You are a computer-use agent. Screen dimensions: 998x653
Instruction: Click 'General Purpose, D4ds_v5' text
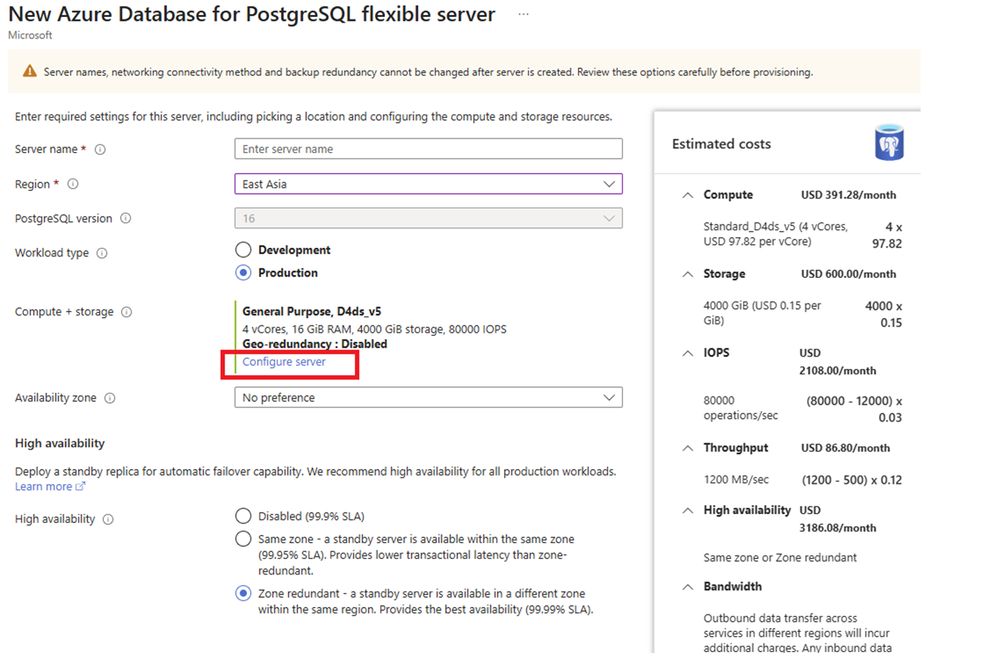coord(312,311)
